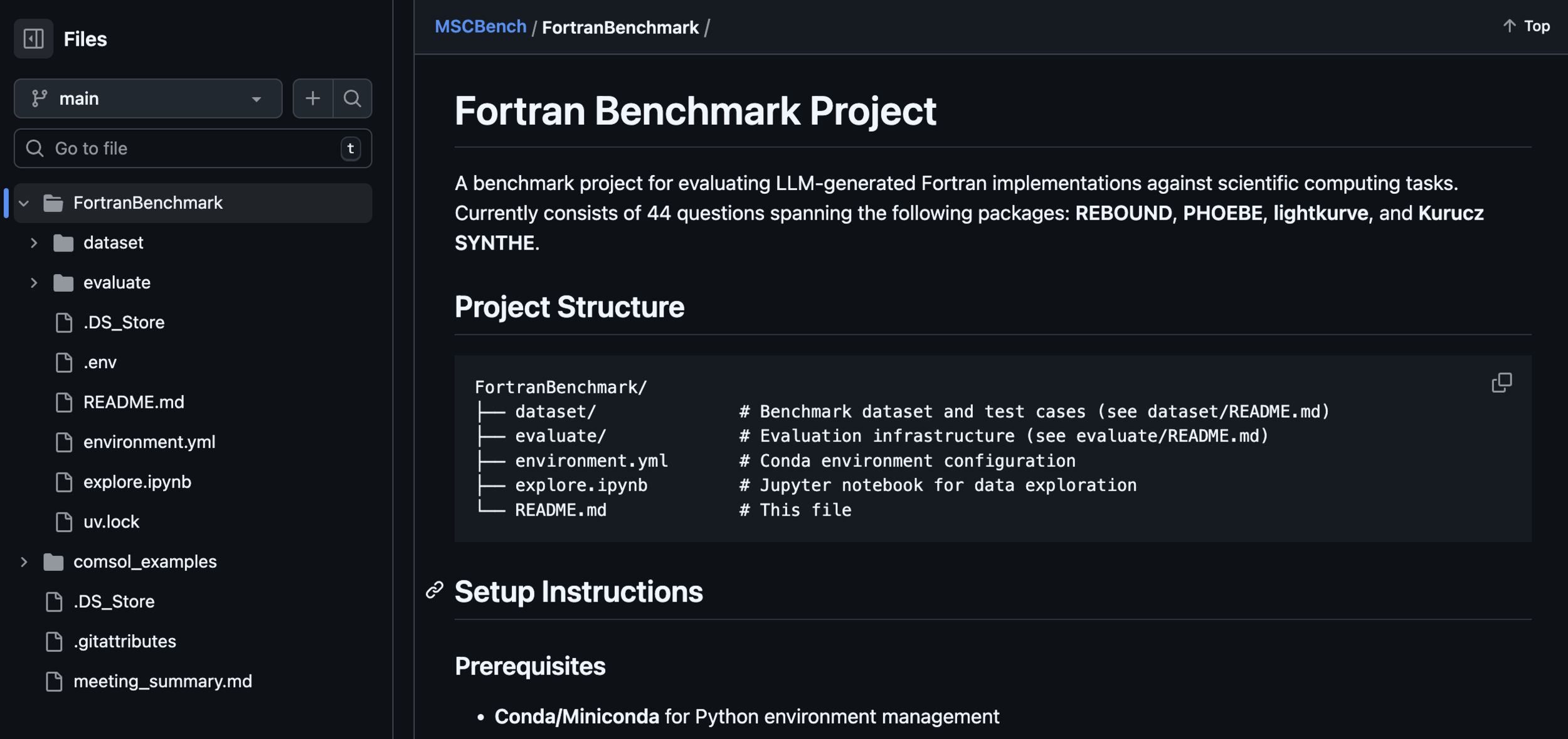Click the Setup Instructions anchor link icon
Viewport: 1568px width, 739px height.
[x=435, y=590]
